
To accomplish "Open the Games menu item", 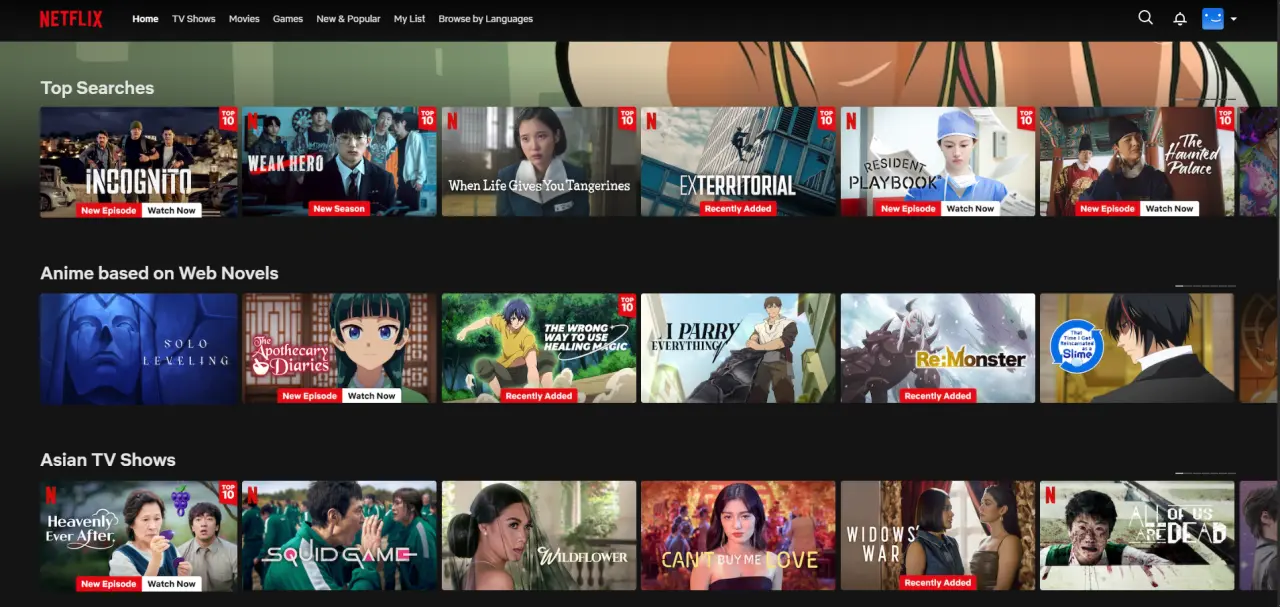I will (288, 19).
